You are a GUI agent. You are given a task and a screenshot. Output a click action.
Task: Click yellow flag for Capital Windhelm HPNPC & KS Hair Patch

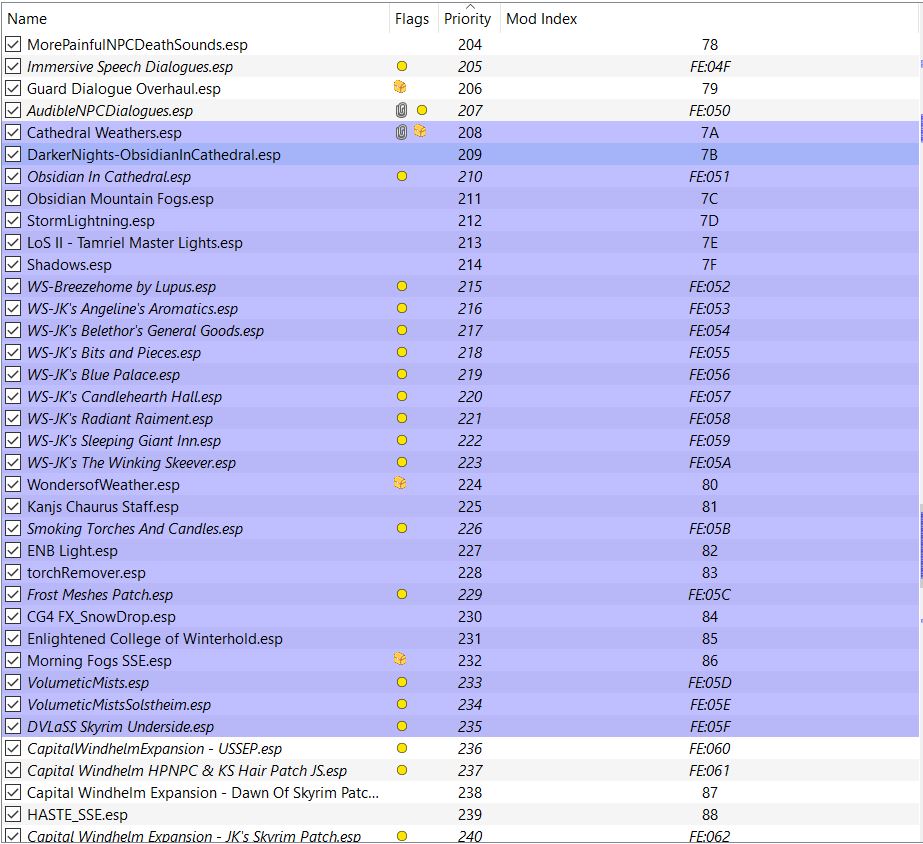tap(402, 770)
